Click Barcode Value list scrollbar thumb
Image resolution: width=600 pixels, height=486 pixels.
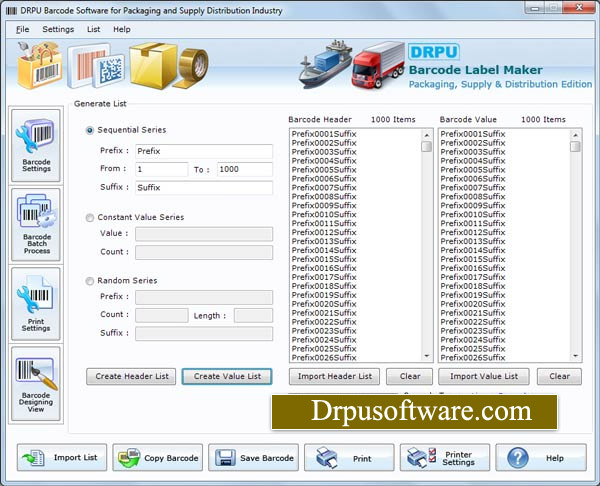(x=575, y=147)
